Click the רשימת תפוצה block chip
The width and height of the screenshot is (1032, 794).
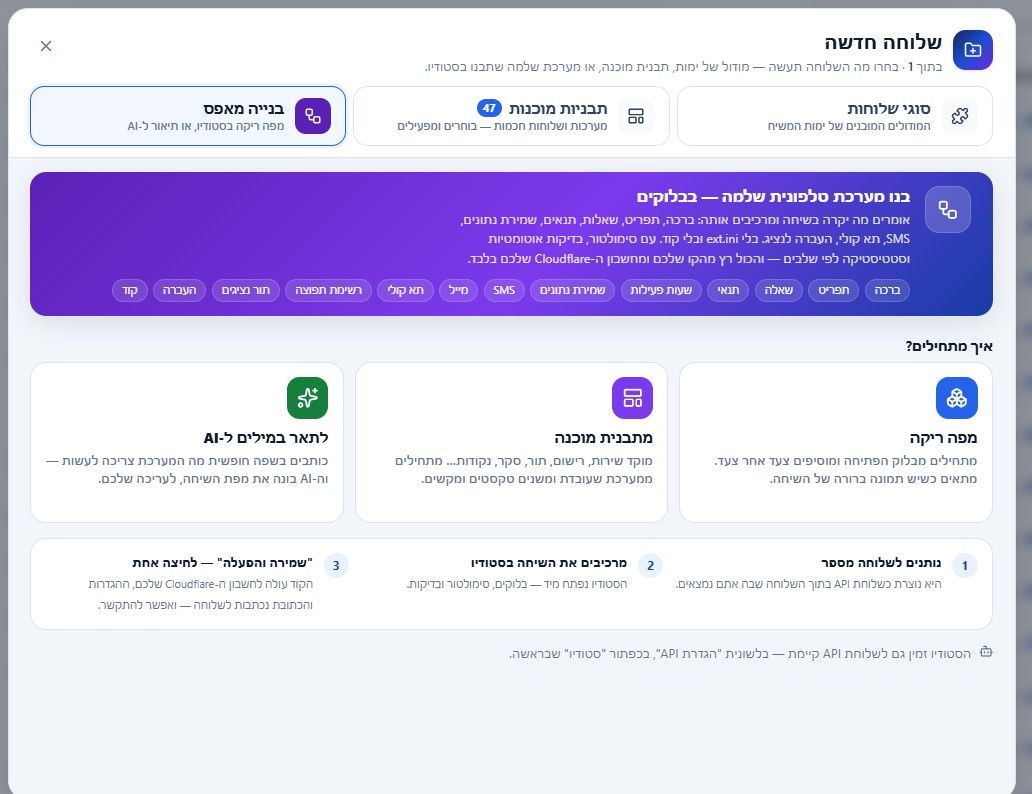tap(328, 290)
